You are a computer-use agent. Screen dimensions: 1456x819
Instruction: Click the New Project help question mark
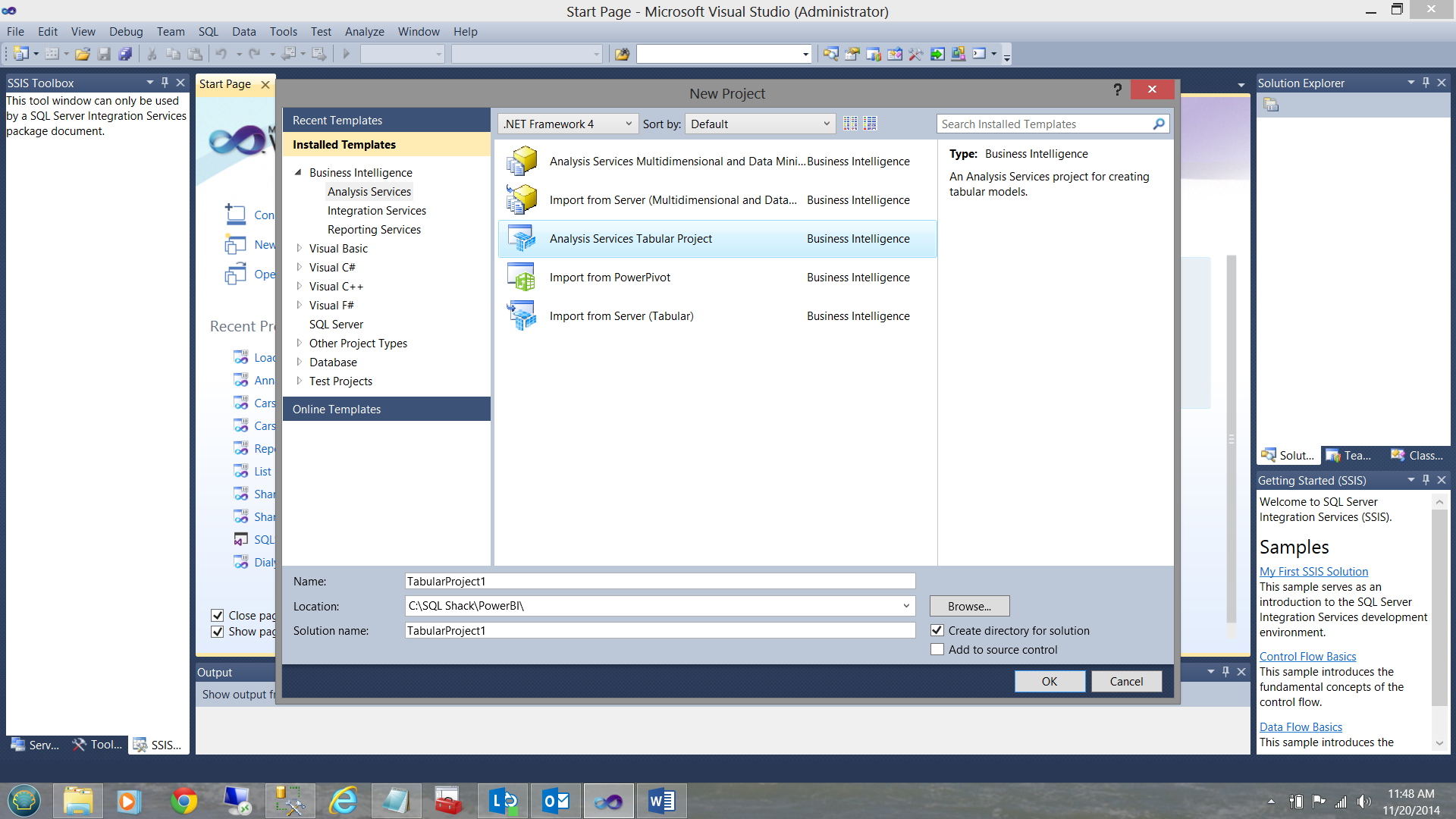1117,89
